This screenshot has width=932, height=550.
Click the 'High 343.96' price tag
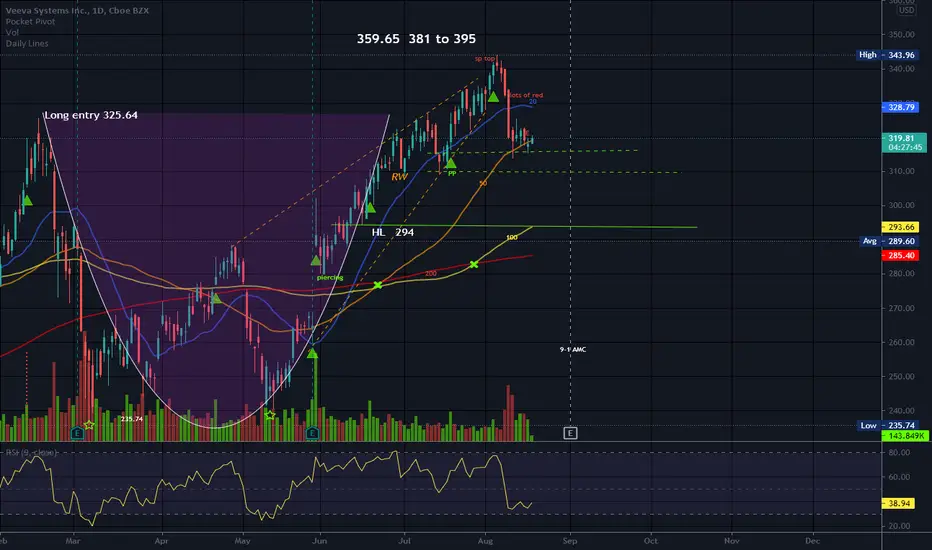coord(887,55)
